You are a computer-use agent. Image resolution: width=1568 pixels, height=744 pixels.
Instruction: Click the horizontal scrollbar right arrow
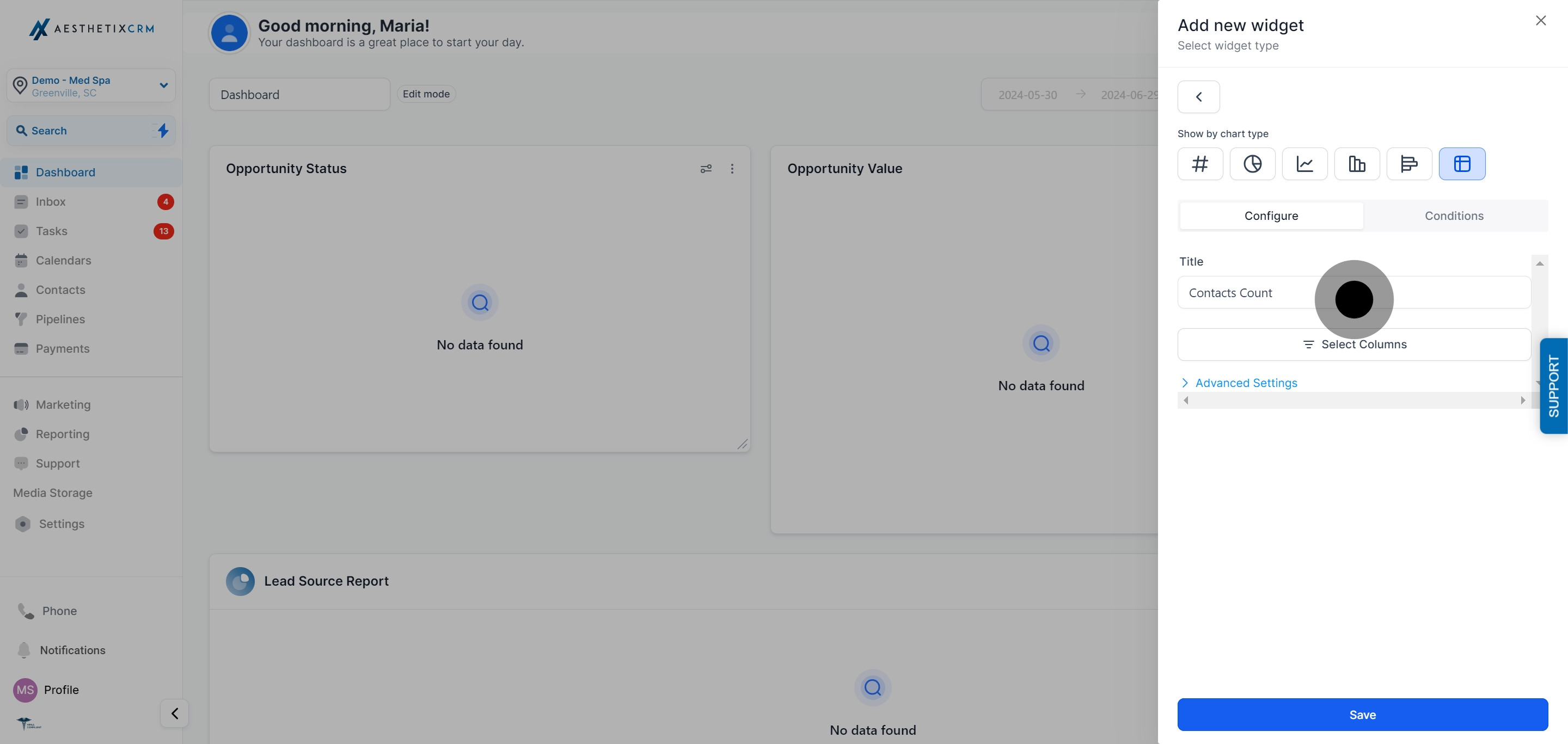1522,400
